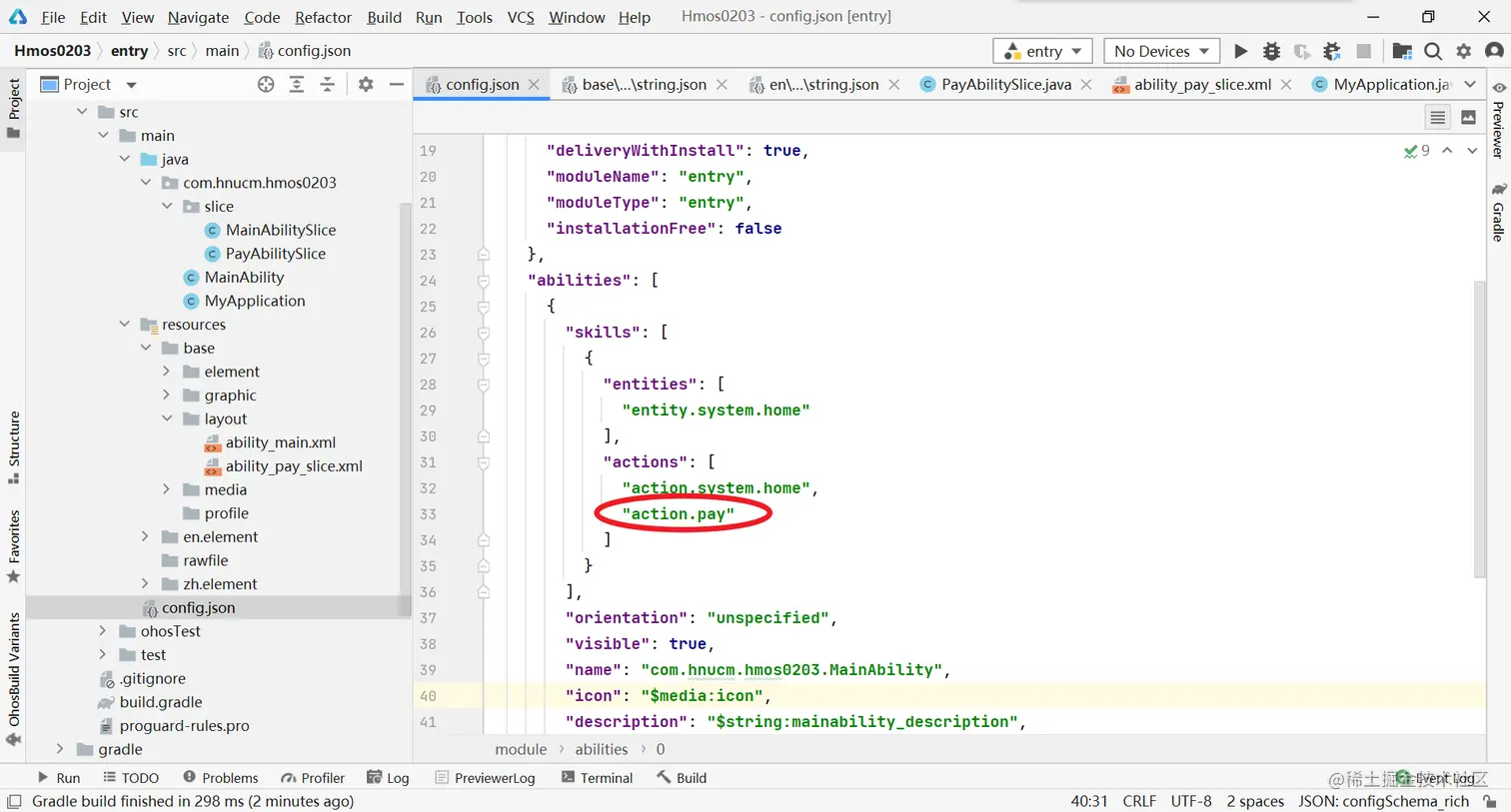Go to the previous highlighted problem arrow
Screen dimensions: 1511x812
pos(1447,151)
